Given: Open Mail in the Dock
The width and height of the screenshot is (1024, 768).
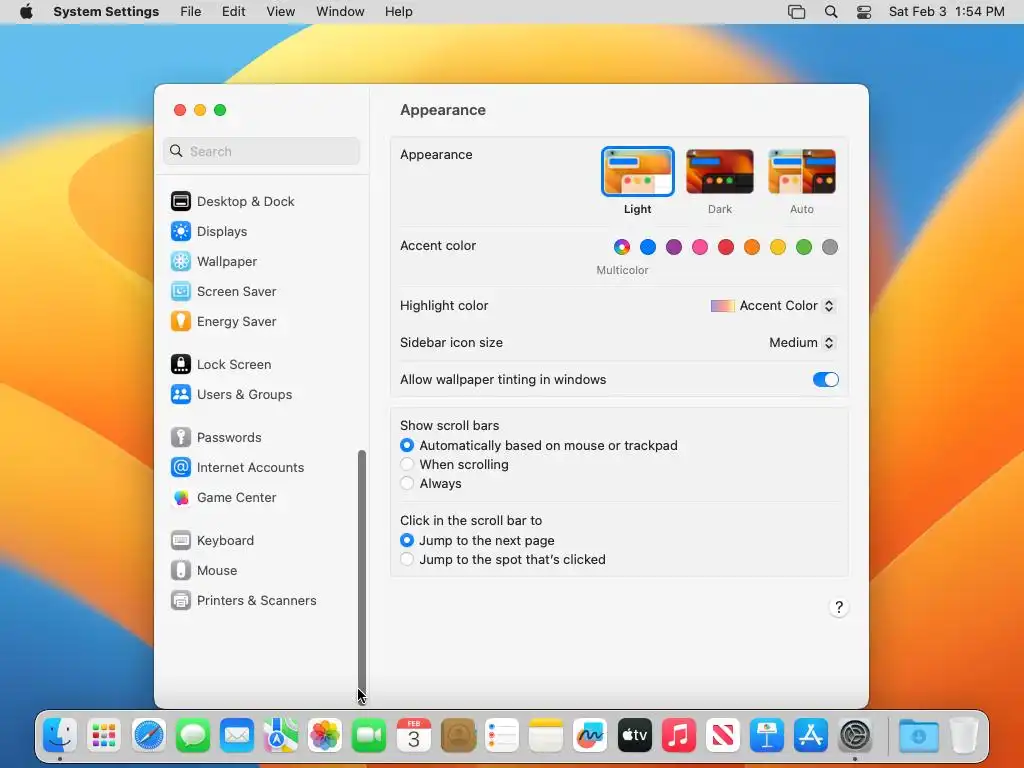Looking at the screenshot, I should pos(236,735).
